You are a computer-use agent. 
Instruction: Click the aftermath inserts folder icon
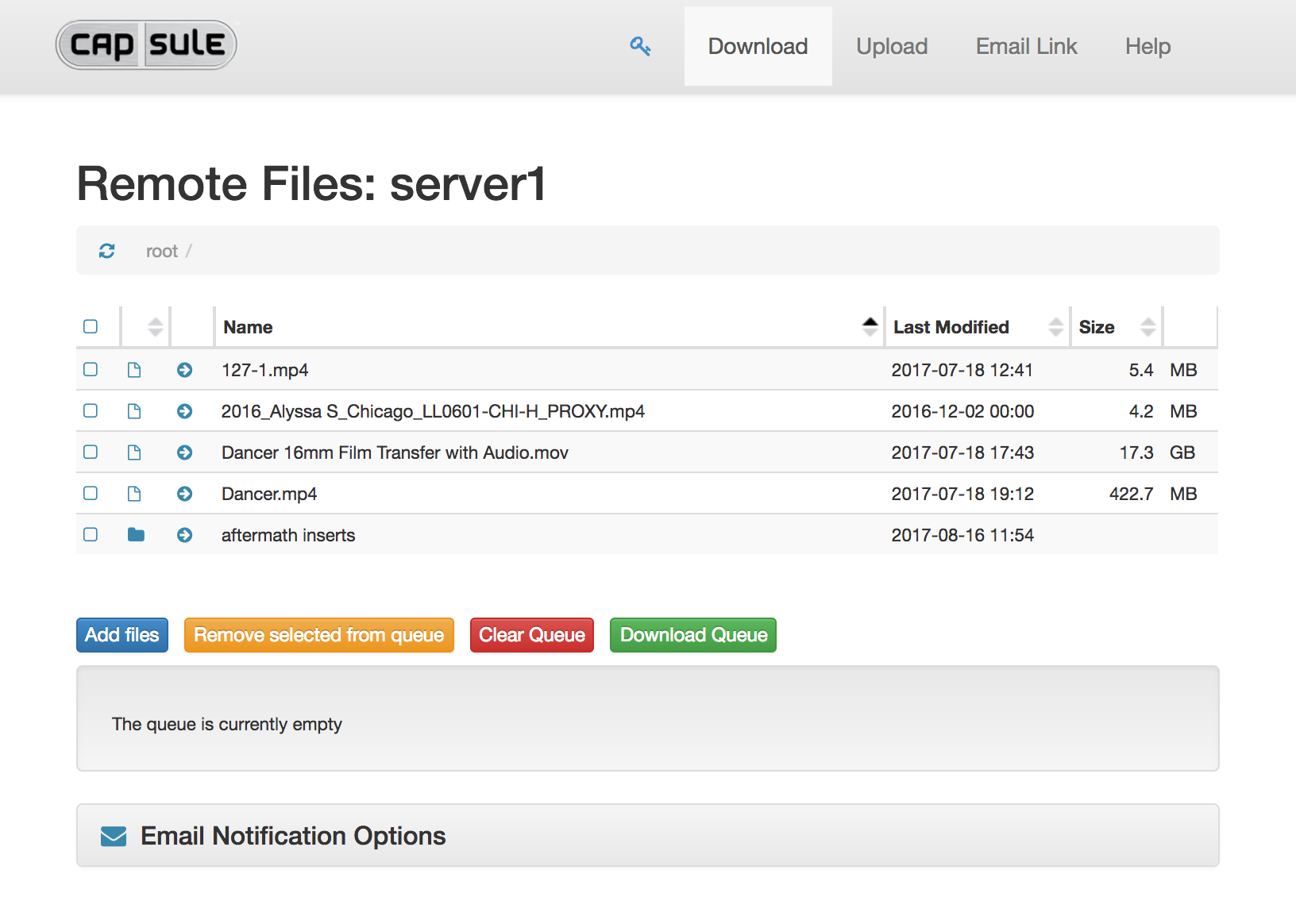(136, 535)
